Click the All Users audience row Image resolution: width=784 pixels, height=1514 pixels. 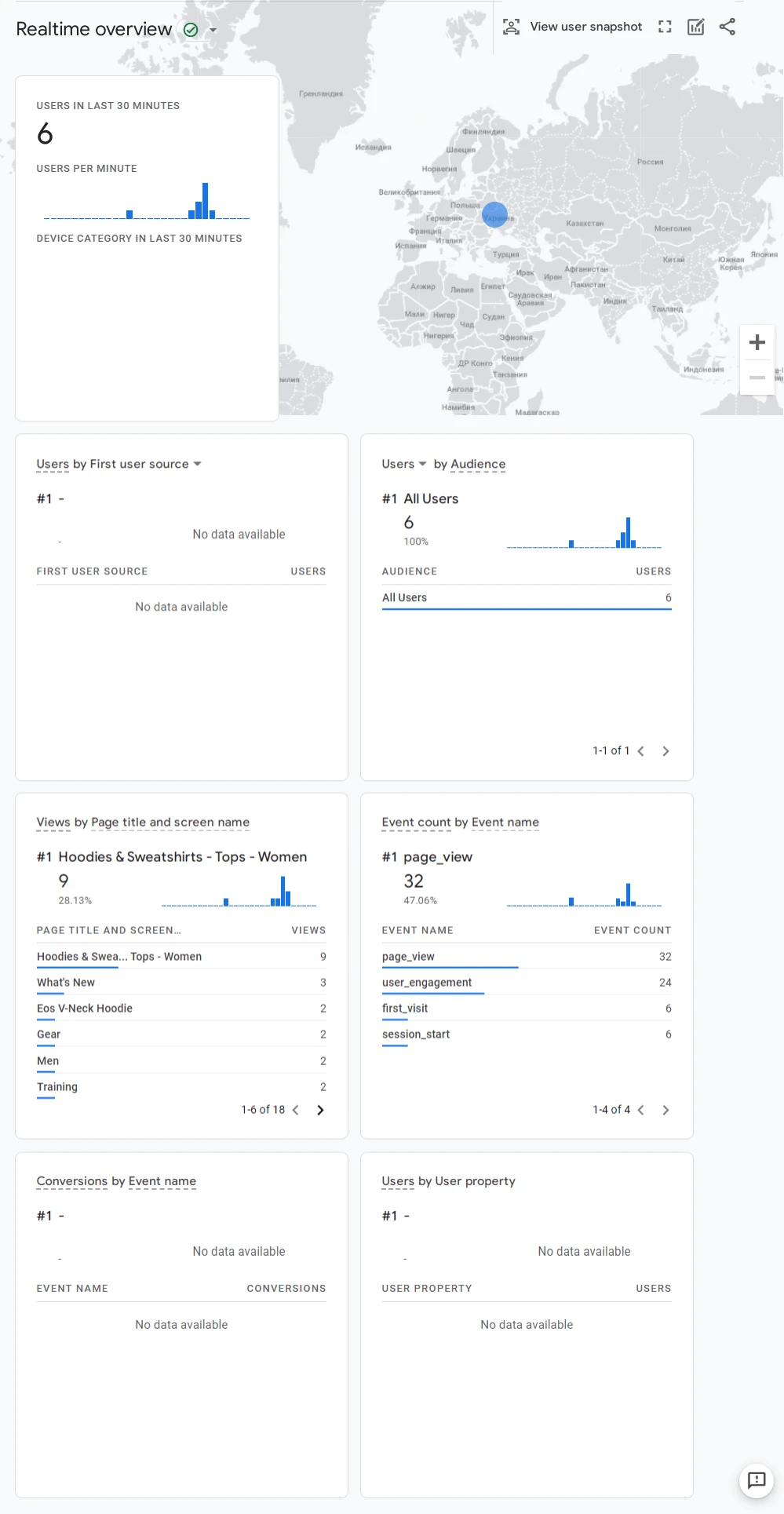tap(404, 598)
